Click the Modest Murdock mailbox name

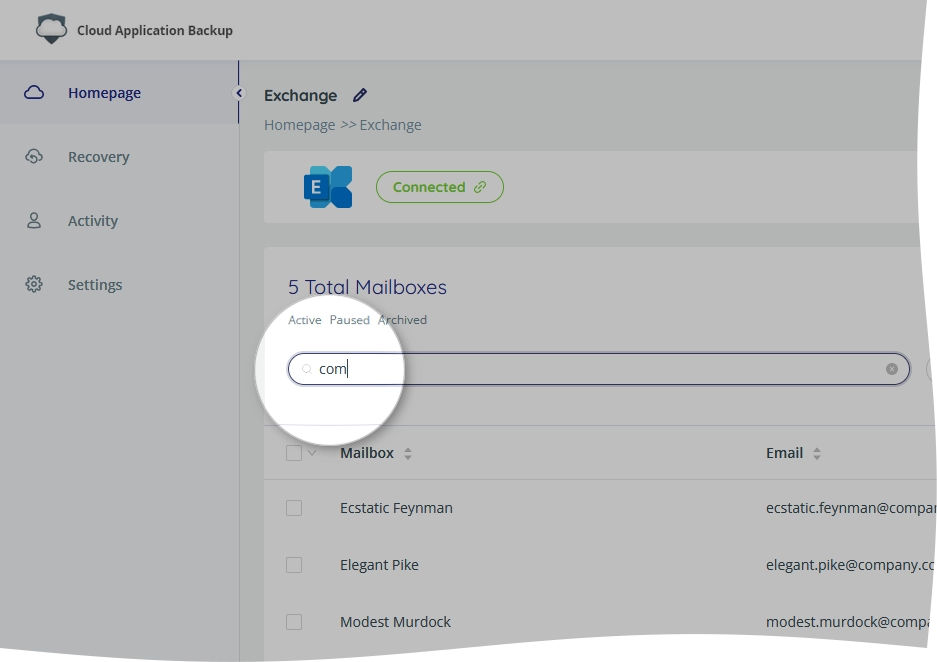click(x=396, y=622)
